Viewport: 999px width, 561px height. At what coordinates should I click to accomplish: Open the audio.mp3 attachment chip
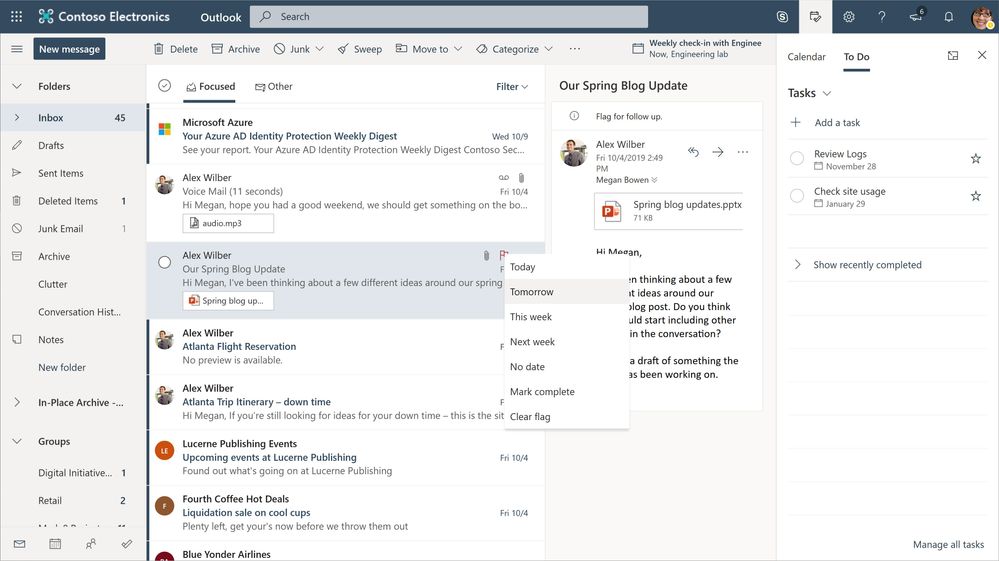(x=228, y=223)
